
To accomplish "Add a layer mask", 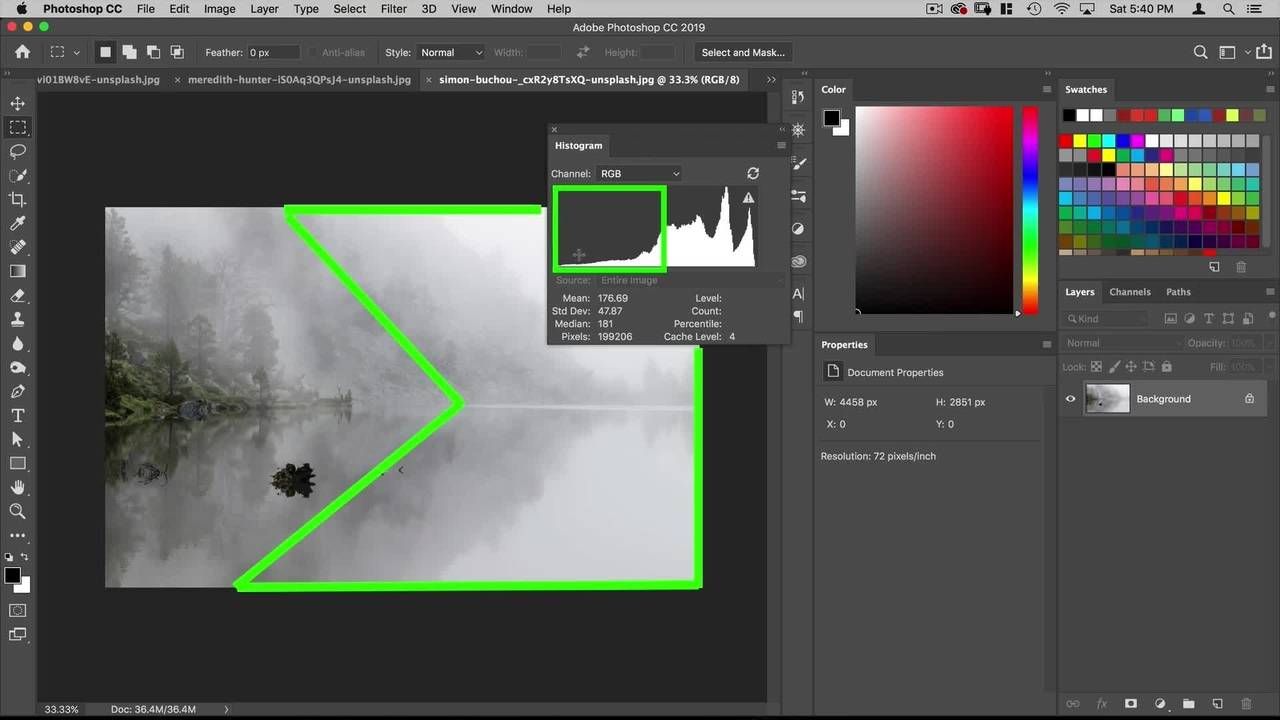I will tap(1131, 704).
